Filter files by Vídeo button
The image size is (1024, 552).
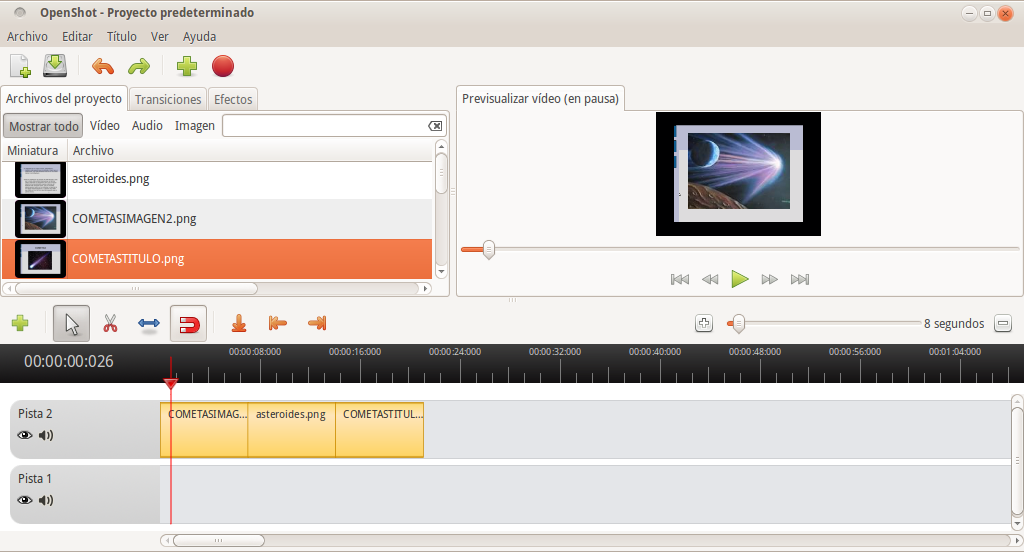[104, 126]
